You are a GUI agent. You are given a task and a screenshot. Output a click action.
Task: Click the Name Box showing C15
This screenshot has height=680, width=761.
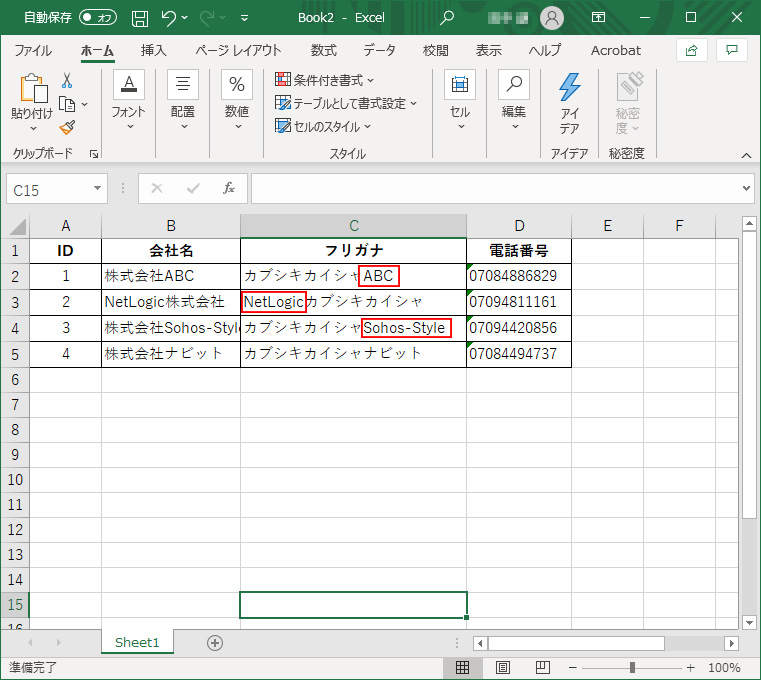coord(49,189)
